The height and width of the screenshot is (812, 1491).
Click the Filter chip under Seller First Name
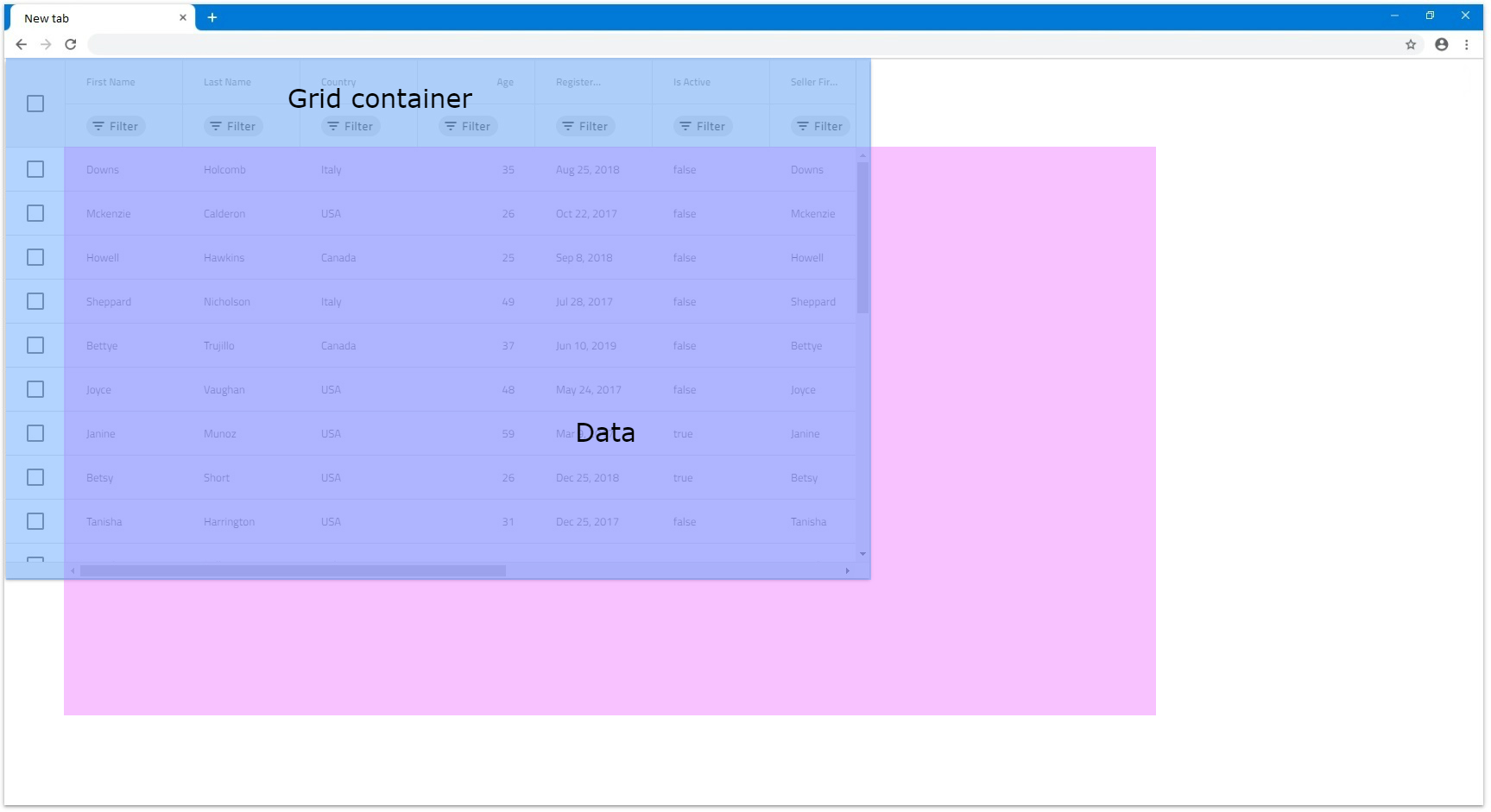click(x=820, y=127)
